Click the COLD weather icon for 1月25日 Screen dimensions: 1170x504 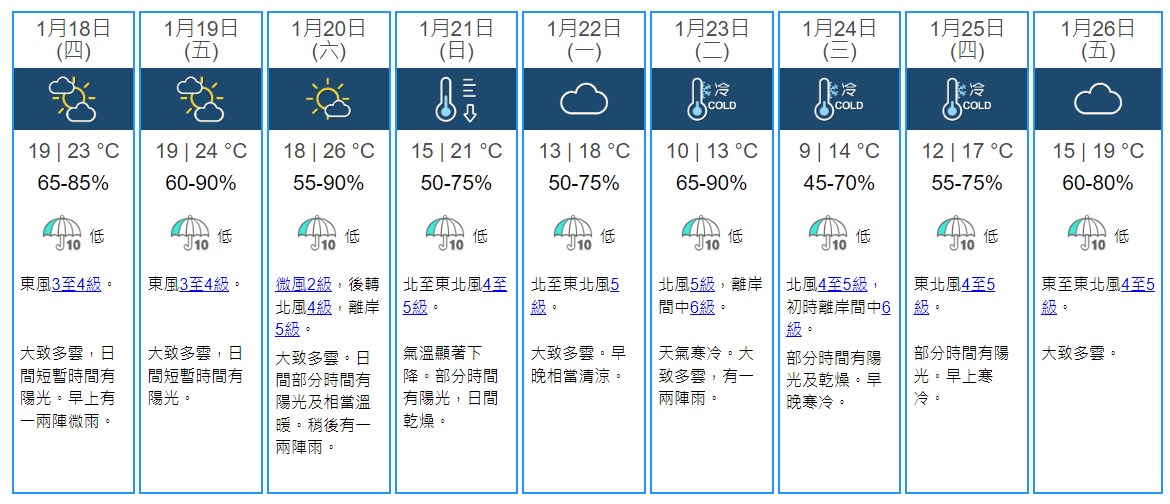(967, 99)
